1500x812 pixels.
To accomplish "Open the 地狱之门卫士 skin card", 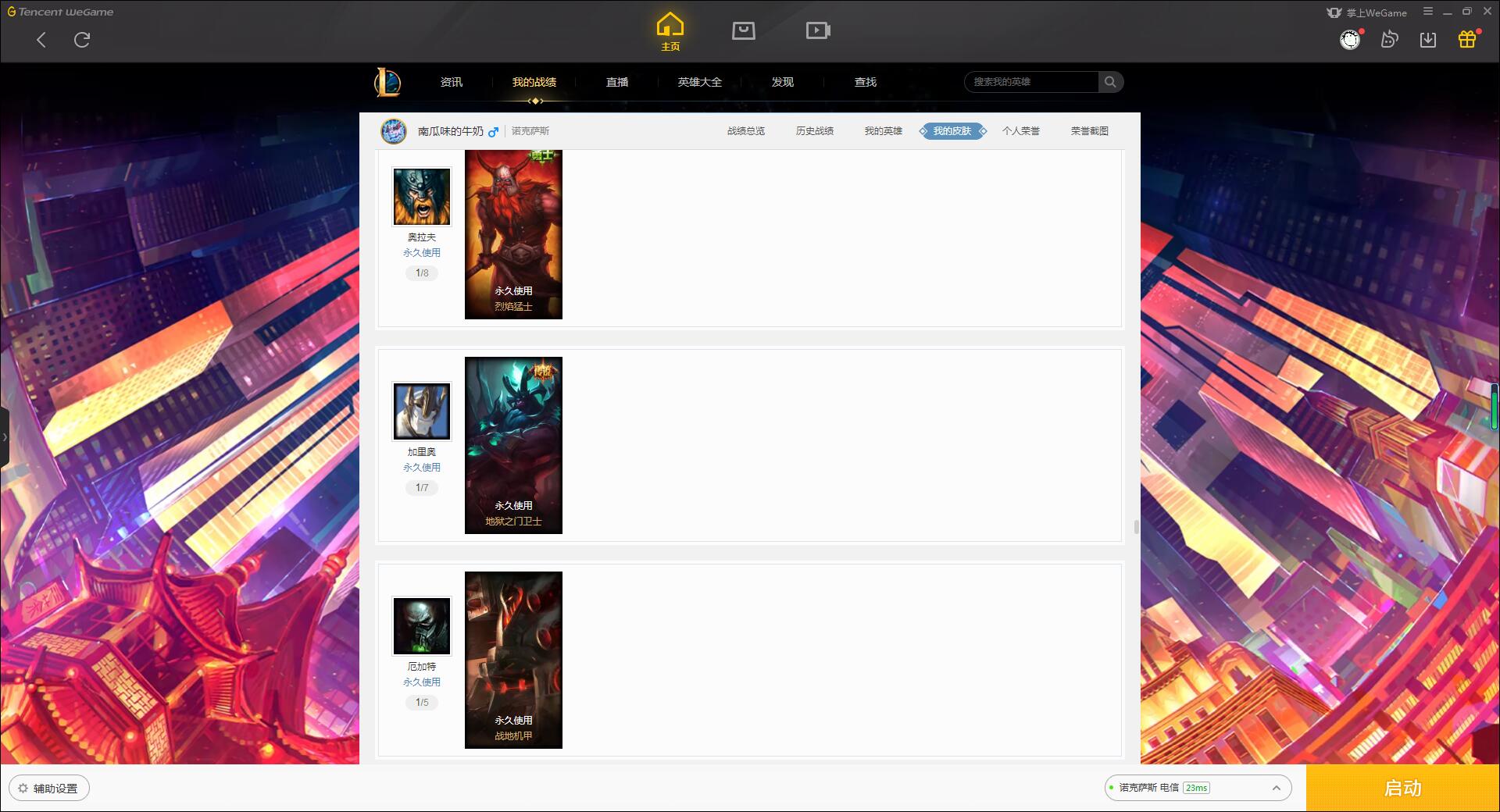I will tap(513, 445).
